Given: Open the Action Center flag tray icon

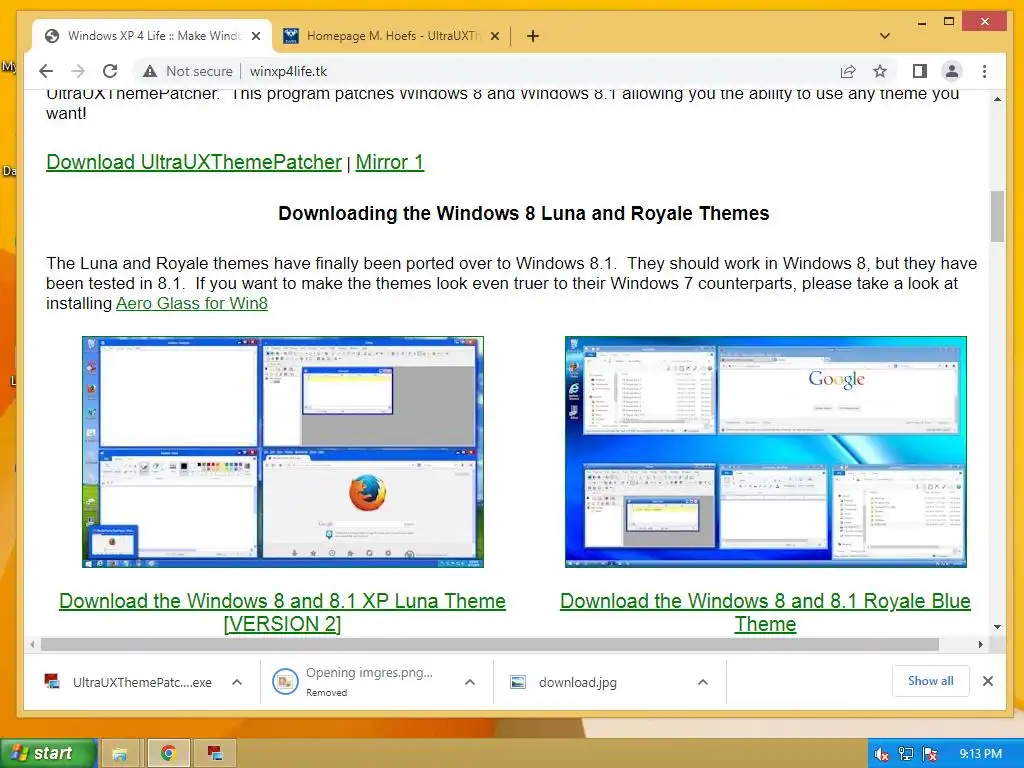Looking at the screenshot, I should [x=930, y=754].
